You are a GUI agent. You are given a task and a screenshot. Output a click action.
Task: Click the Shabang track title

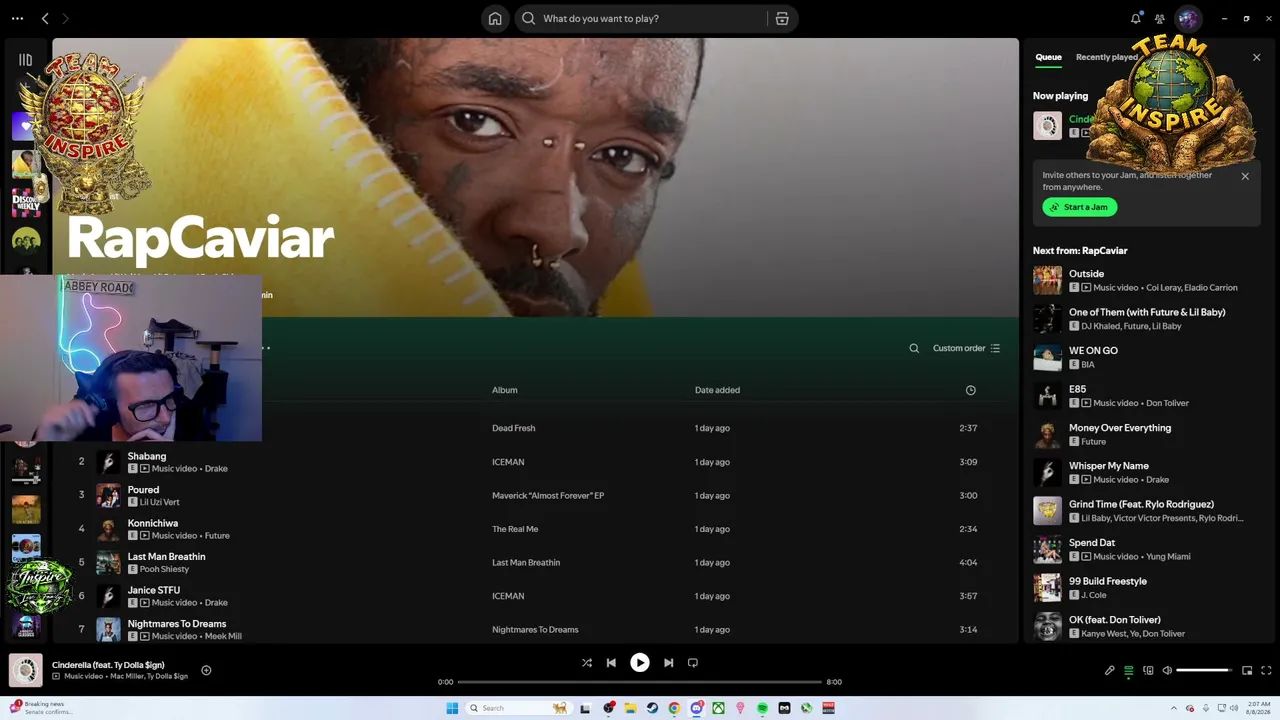147,456
